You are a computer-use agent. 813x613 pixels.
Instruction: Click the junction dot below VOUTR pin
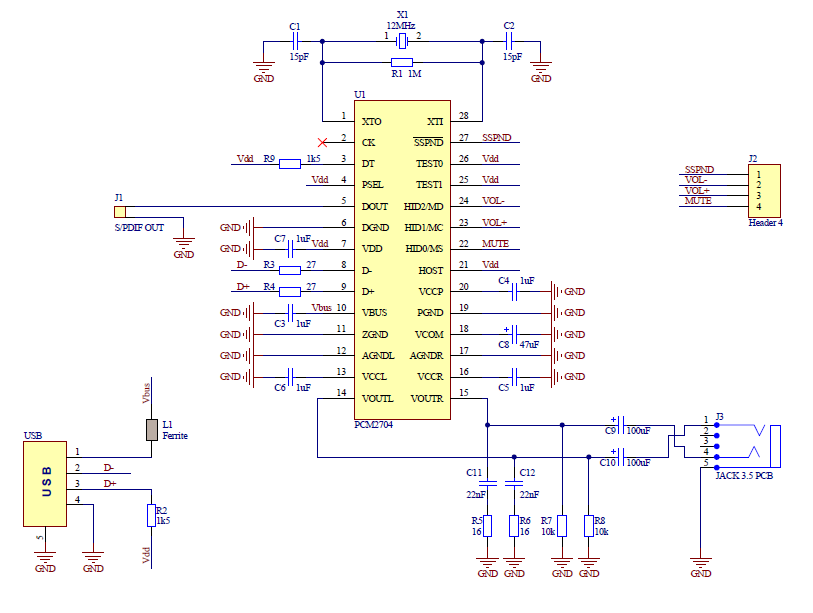[x=486, y=425]
